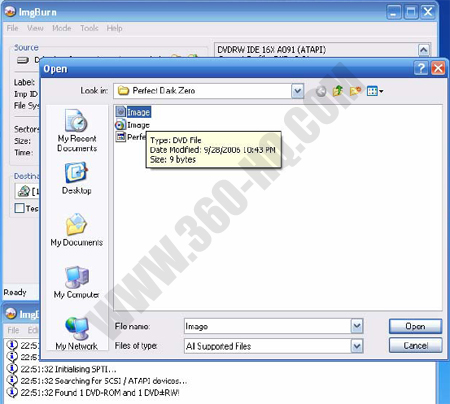This screenshot has height=404, width=450.
Task: Expand the Look in folder dropdown
Action: pyautogui.click(x=297, y=91)
